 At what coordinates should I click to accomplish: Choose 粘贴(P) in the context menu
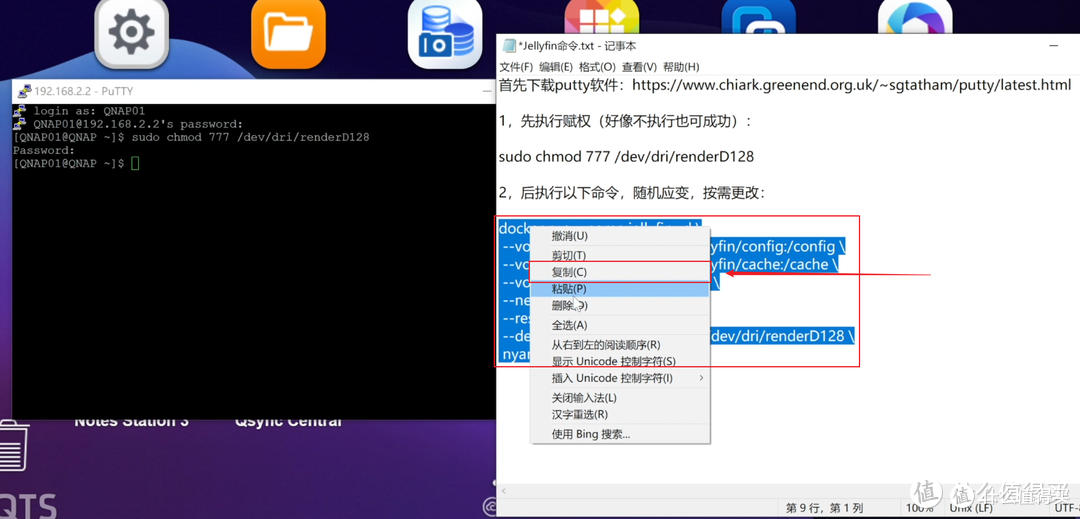click(620, 289)
